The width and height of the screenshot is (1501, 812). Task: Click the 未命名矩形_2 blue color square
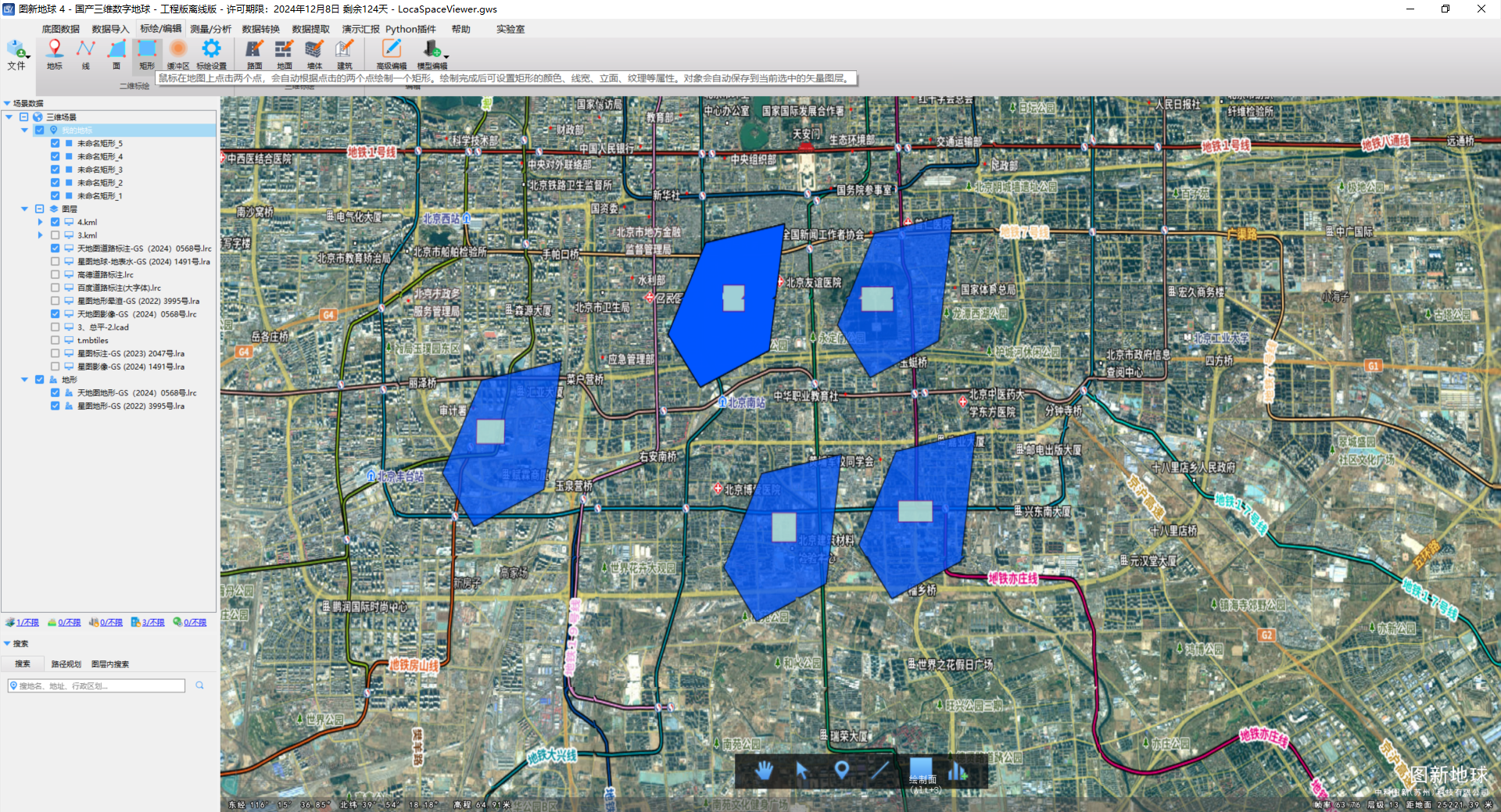(69, 183)
